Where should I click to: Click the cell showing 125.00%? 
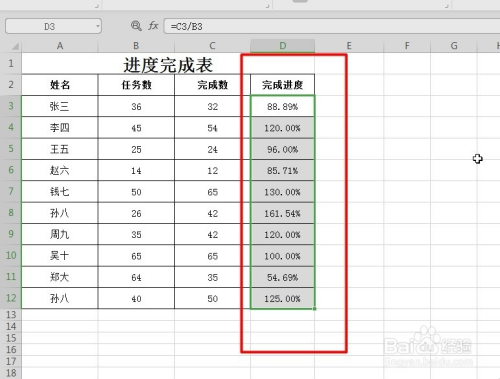282,298
